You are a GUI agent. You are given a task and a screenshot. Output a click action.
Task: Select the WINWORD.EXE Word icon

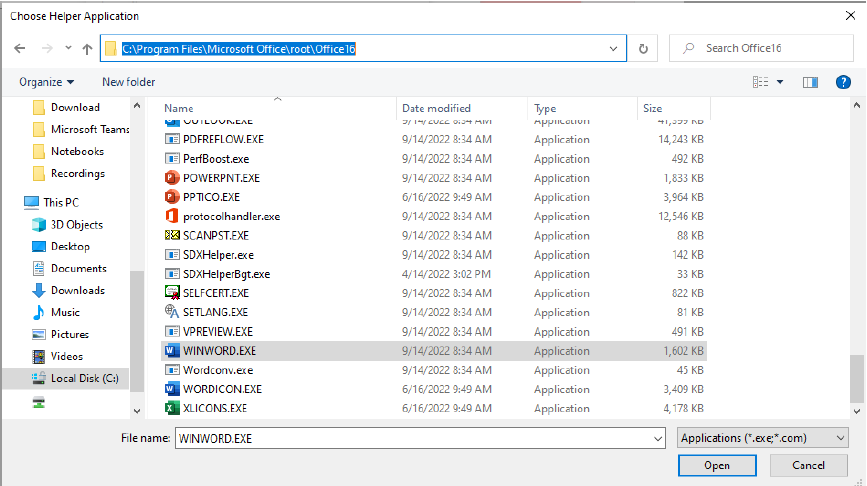(172, 351)
